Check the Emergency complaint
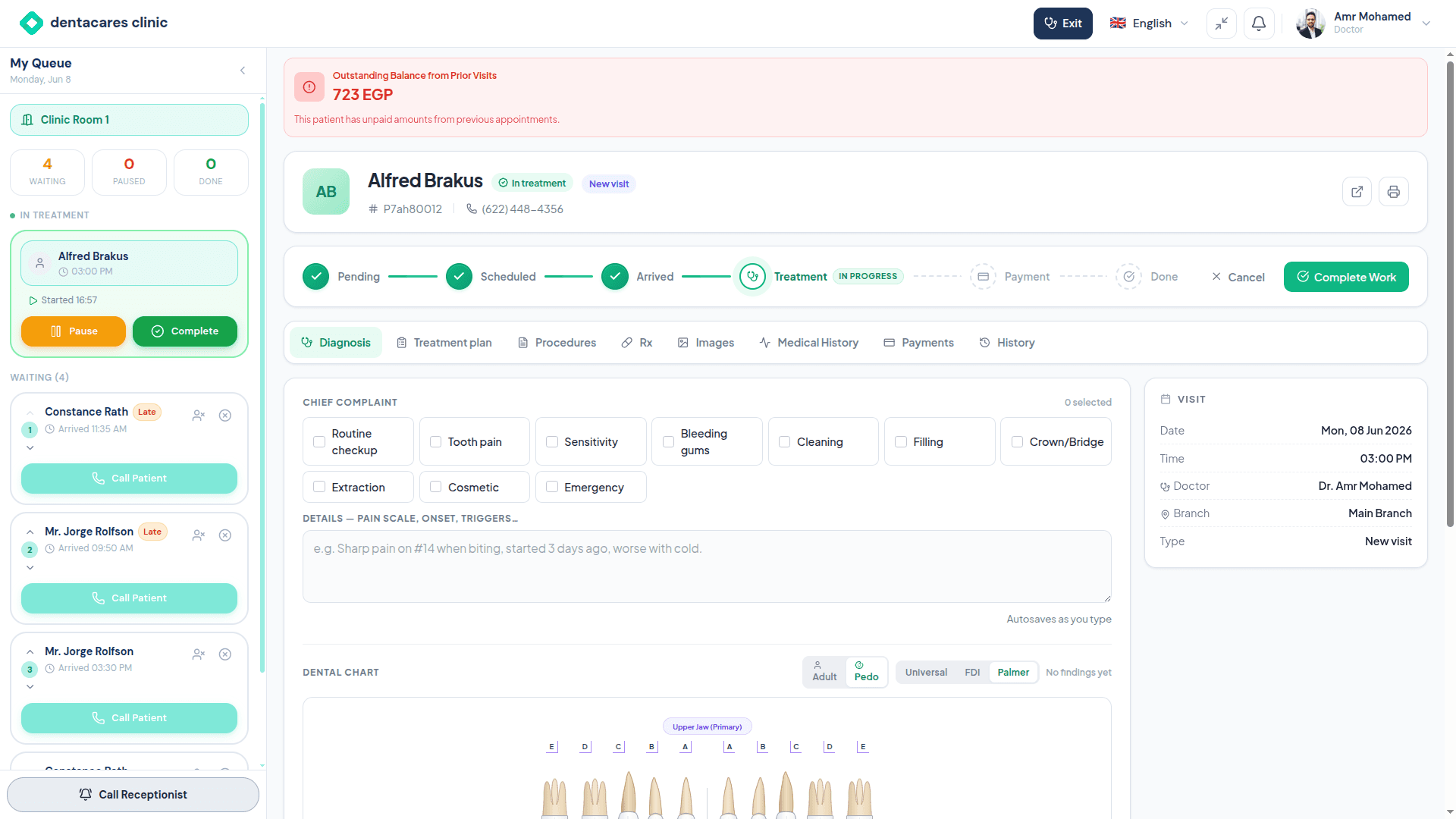The height and width of the screenshot is (819, 1456). 552,487
